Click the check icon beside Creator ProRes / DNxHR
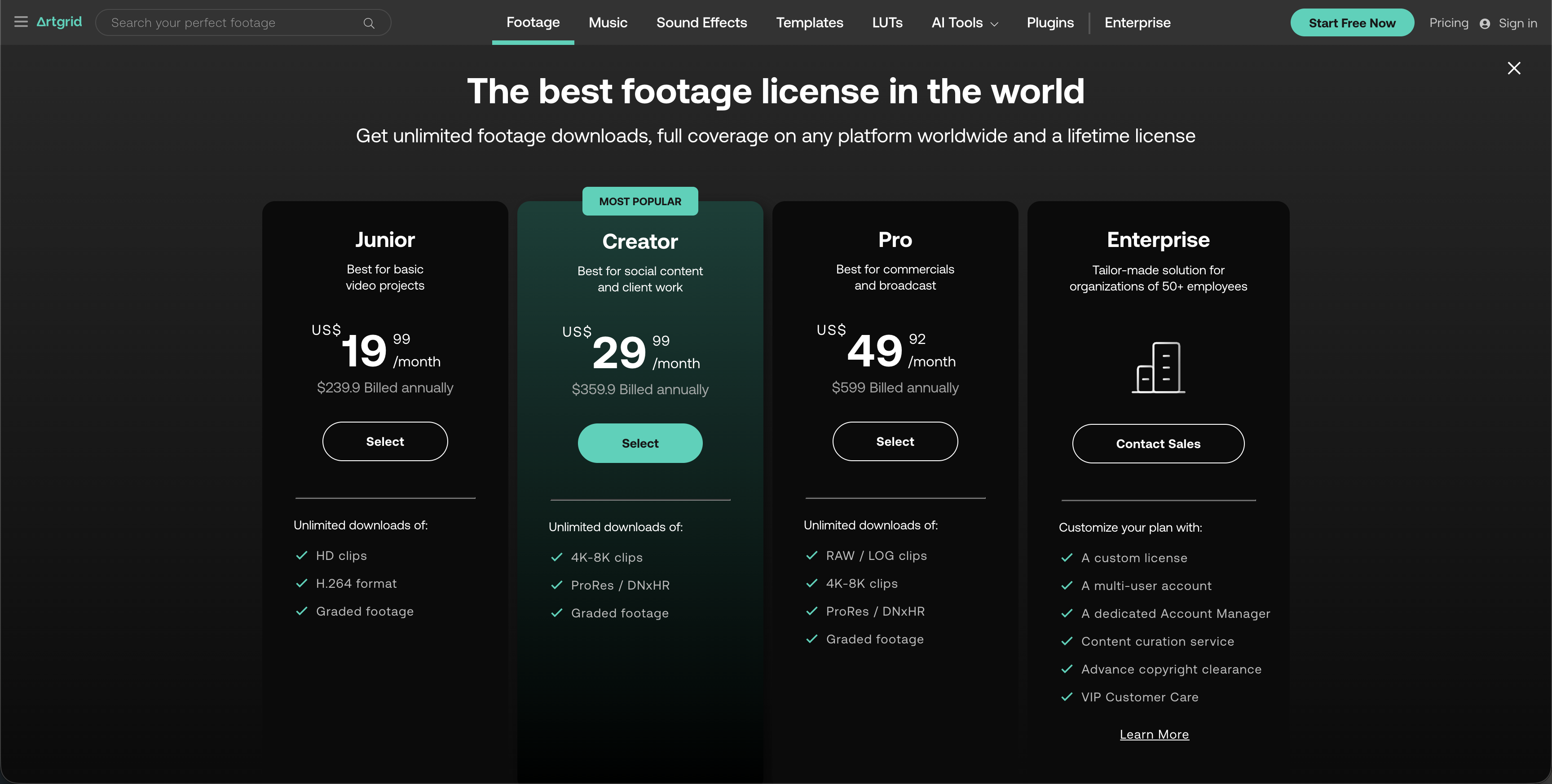This screenshot has height=784, width=1552. (x=557, y=585)
